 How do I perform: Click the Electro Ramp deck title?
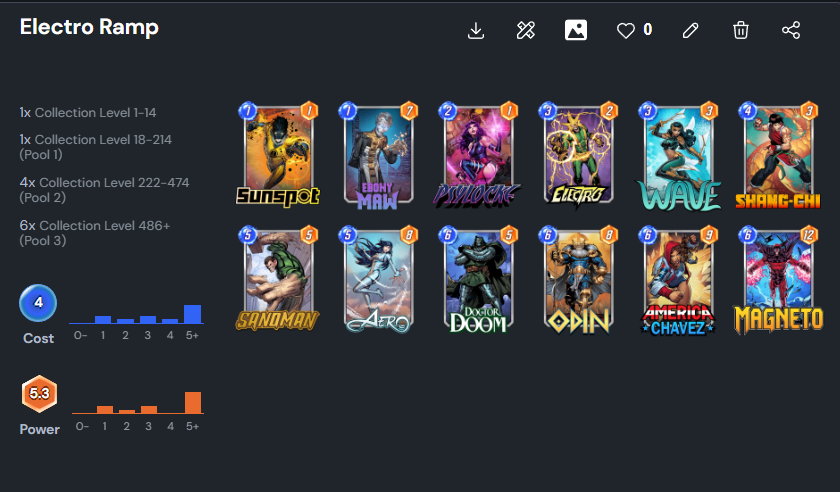pyautogui.click(x=89, y=27)
